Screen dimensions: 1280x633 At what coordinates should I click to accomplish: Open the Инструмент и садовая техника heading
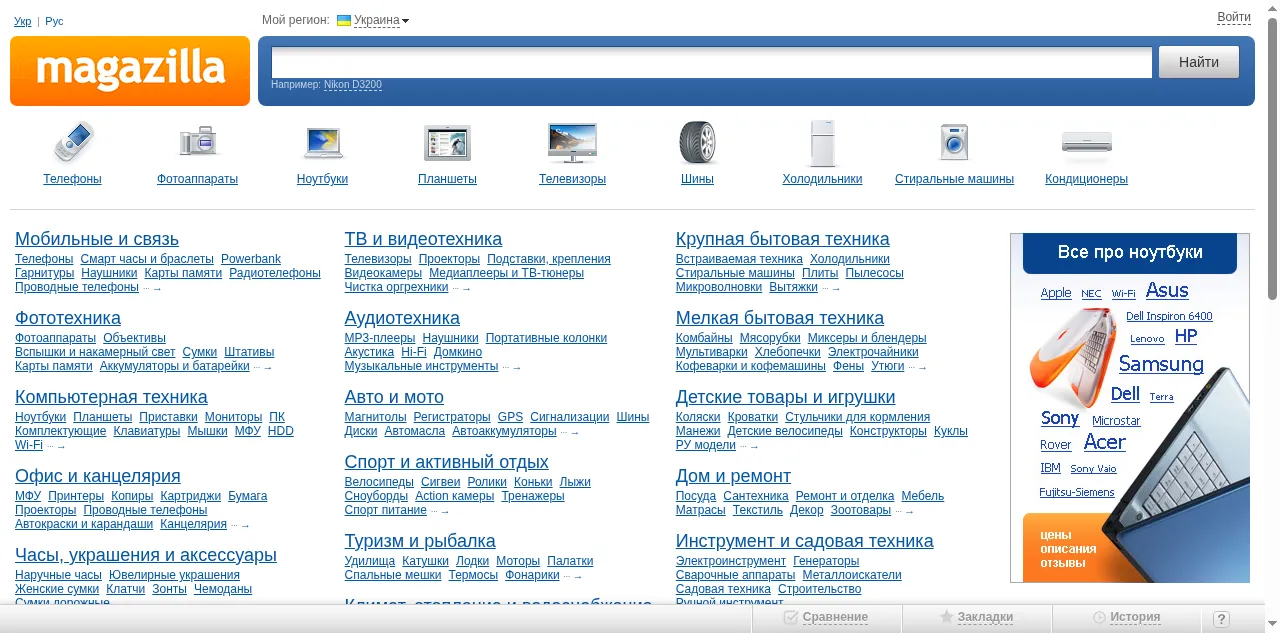tap(804, 541)
